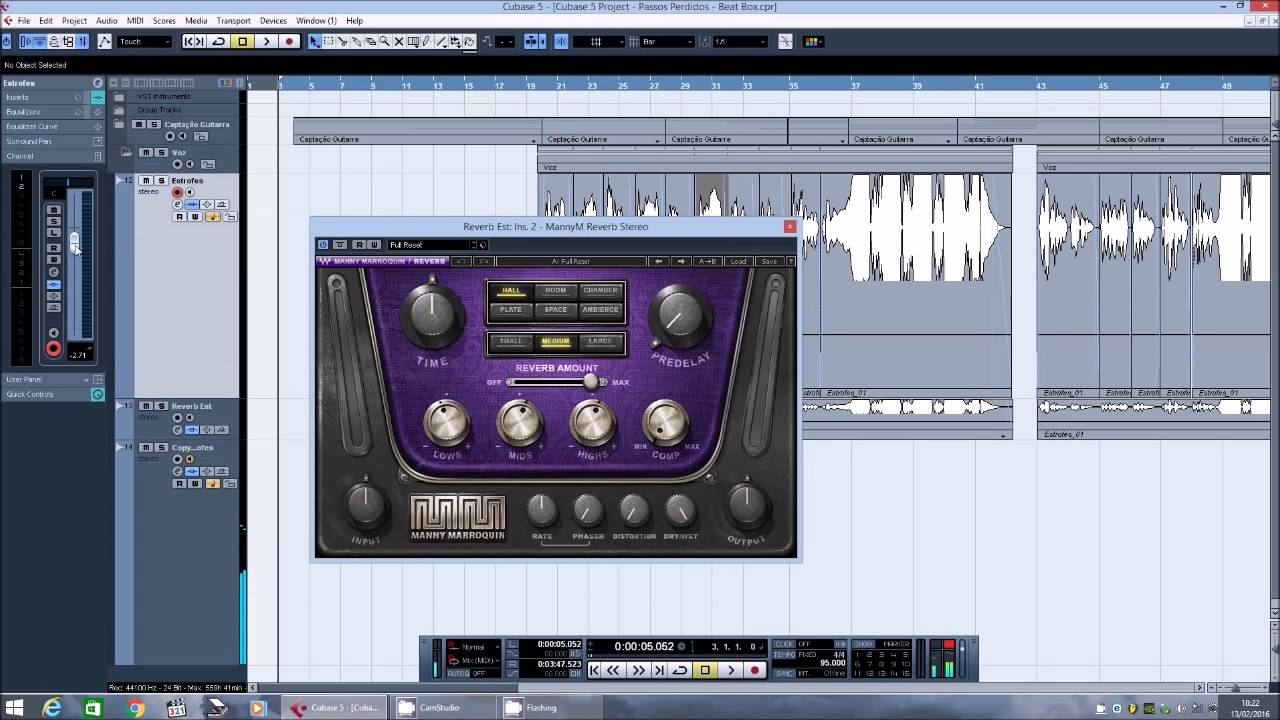This screenshot has width=1280, height=720.
Task: Click Go to Project Start in transport panel
Action: pyautogui.click(x=594, y=670)
